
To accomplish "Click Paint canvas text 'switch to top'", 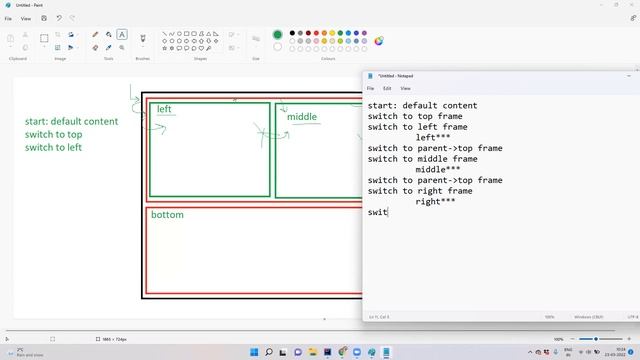I will coord(53,134).
